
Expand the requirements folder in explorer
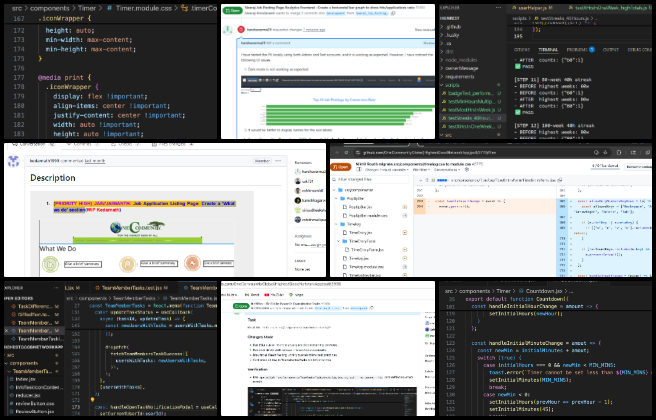click(x=457, y=77)
